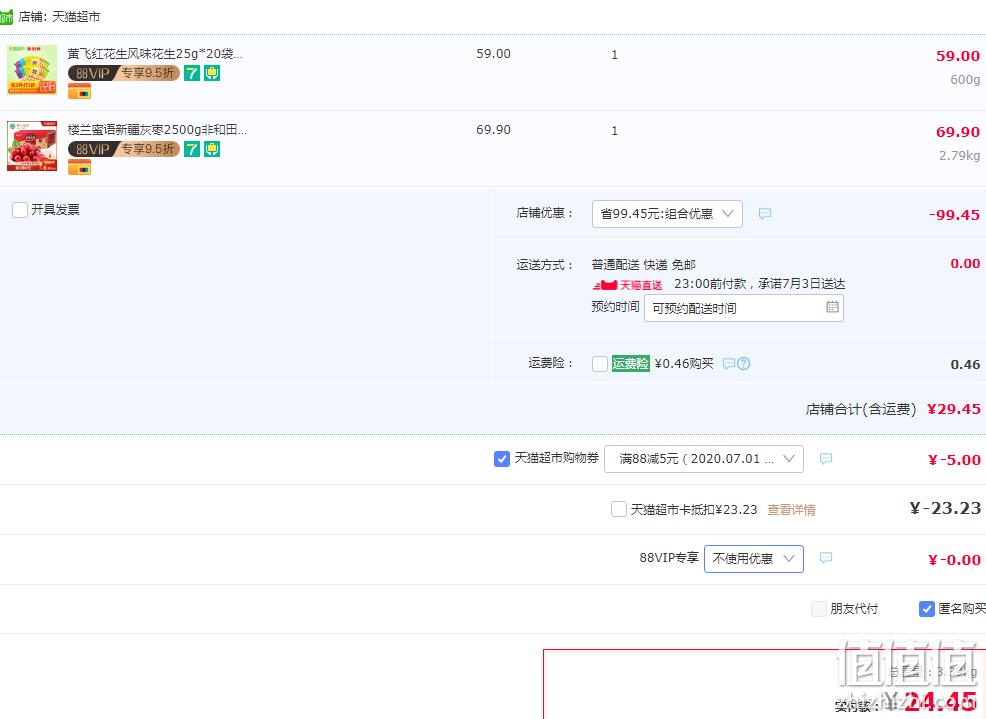This screenshot has height=719, width=986.
Task: Tick the 运费险 ¥0.46 checkbox
Action: [600, 364]
